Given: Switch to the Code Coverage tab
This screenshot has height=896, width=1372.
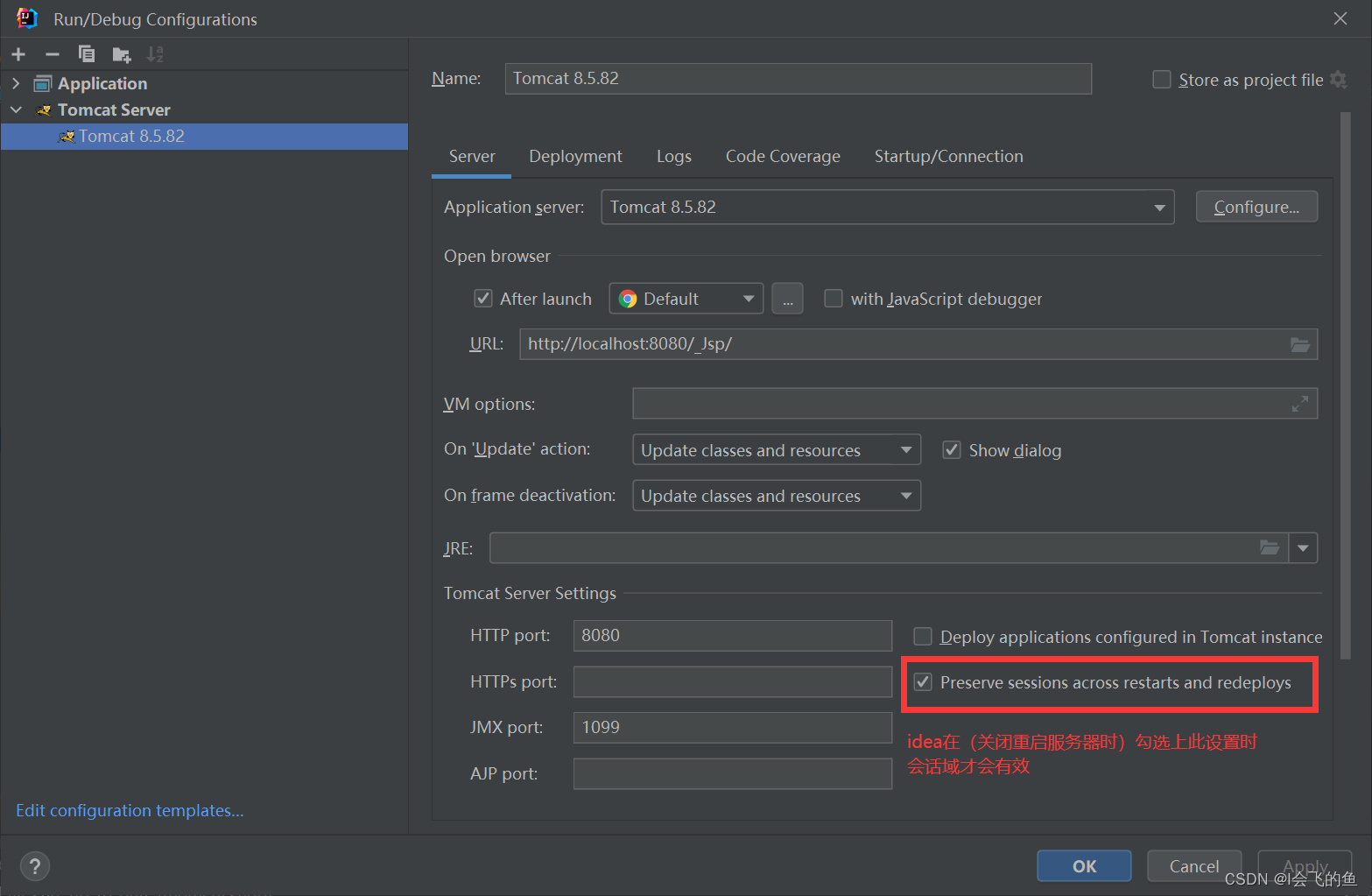Looking at the screenshot, I should [783, 157].
